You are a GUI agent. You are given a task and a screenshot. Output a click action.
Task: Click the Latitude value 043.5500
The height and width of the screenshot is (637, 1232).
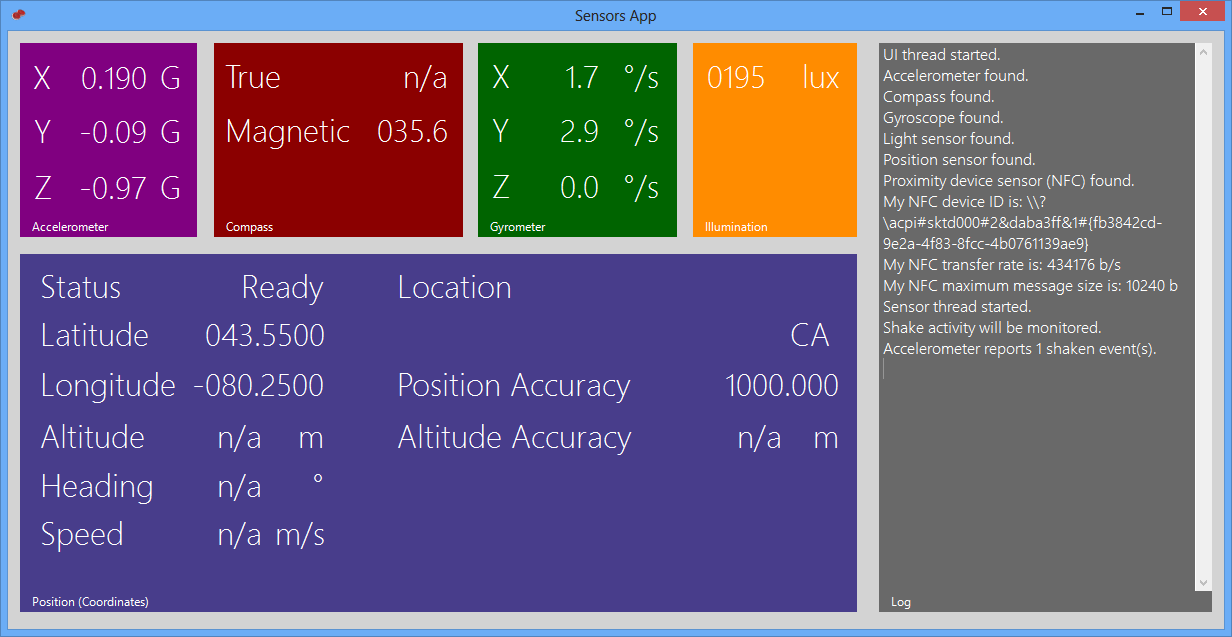click(265, 336)
